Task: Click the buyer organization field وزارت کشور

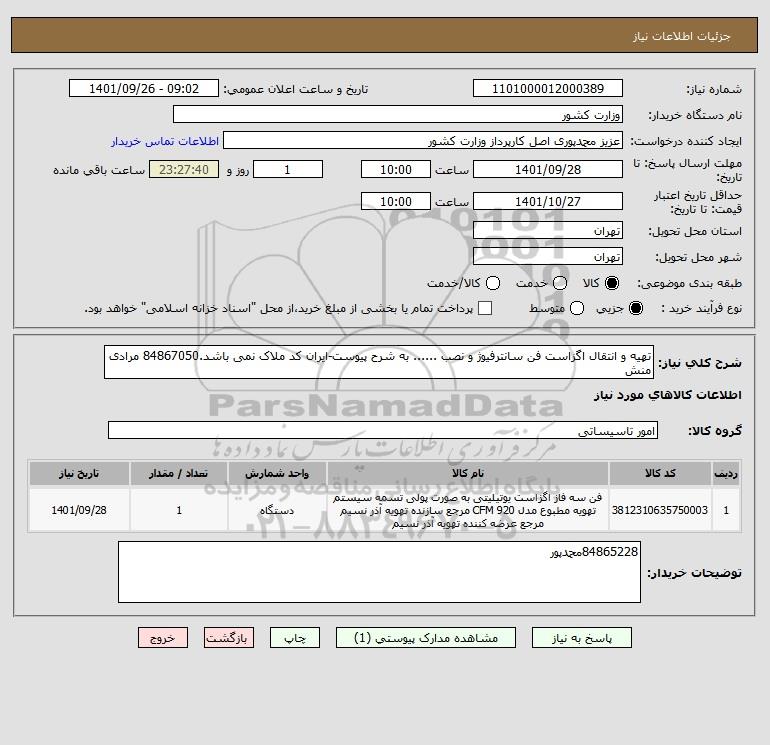Action: click(398, 115)
